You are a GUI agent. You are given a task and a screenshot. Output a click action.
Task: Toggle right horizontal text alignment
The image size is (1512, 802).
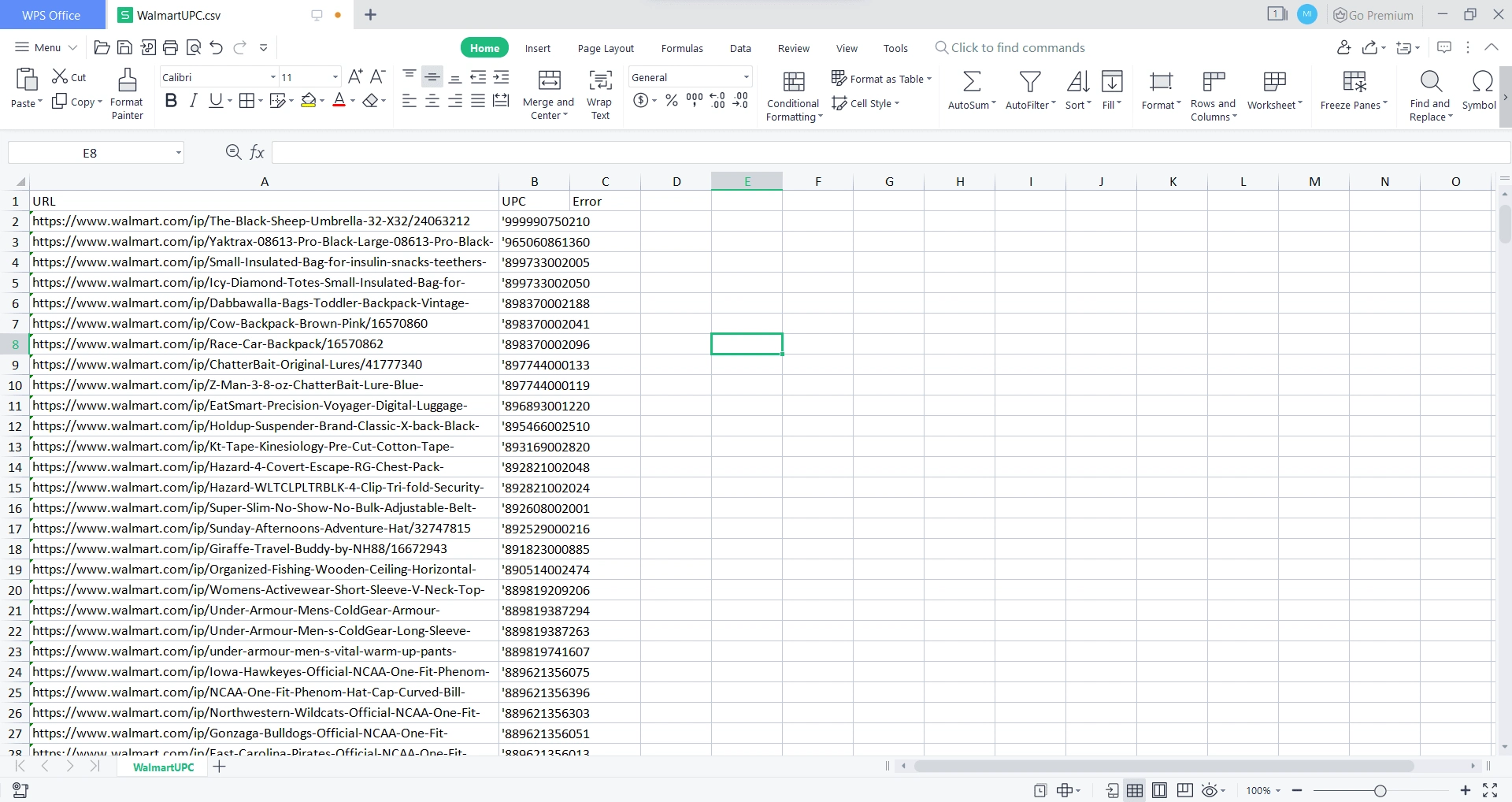(455, 100)
